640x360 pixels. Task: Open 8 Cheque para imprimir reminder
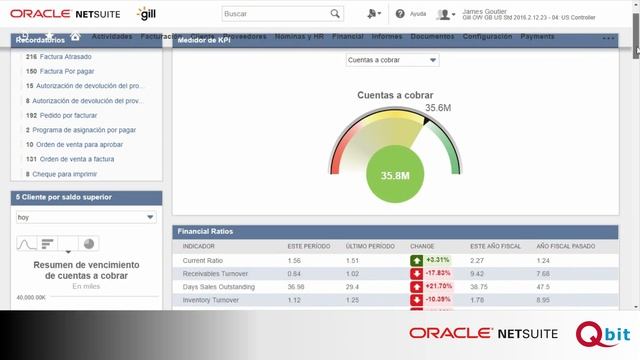point(61,174)
